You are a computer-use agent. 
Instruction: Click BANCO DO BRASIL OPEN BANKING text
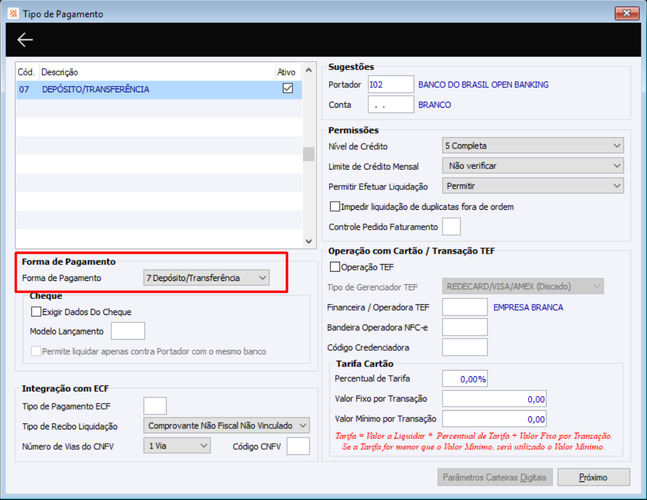coord(483,85)
